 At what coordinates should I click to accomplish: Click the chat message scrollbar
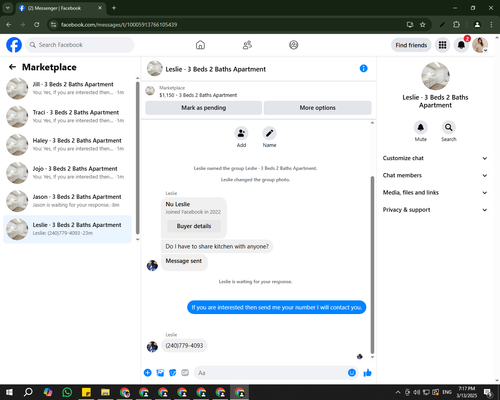click(x=372, y=265)
